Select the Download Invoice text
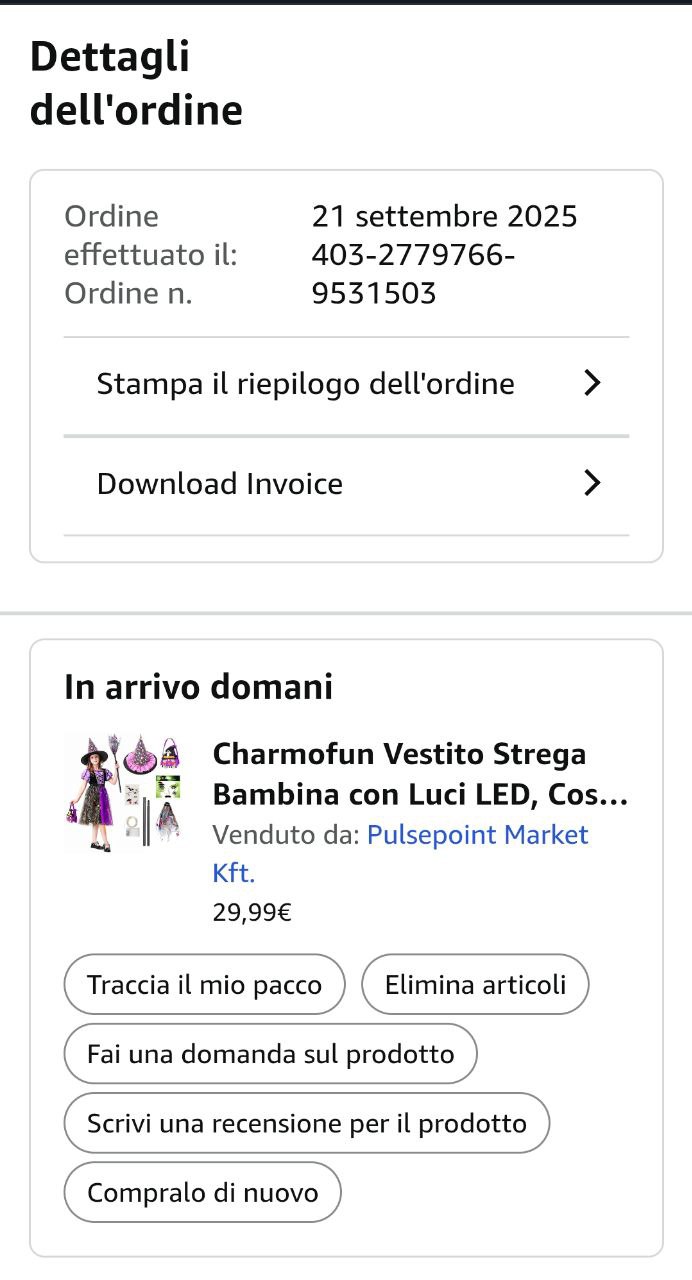 (220, 484)
